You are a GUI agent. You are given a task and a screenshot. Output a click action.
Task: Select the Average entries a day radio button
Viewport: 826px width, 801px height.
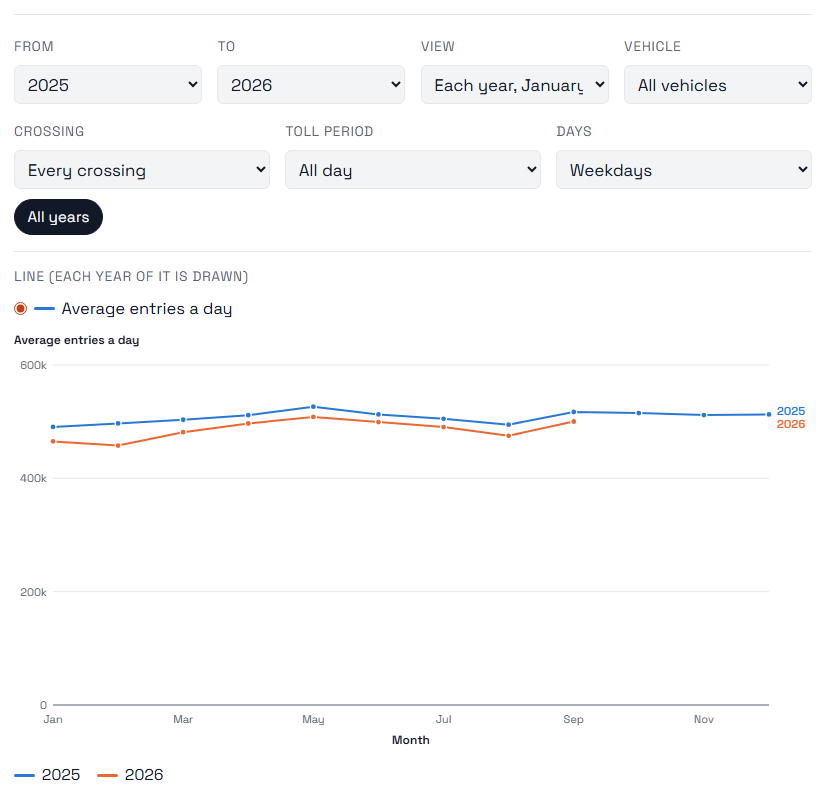click(21, 309)
